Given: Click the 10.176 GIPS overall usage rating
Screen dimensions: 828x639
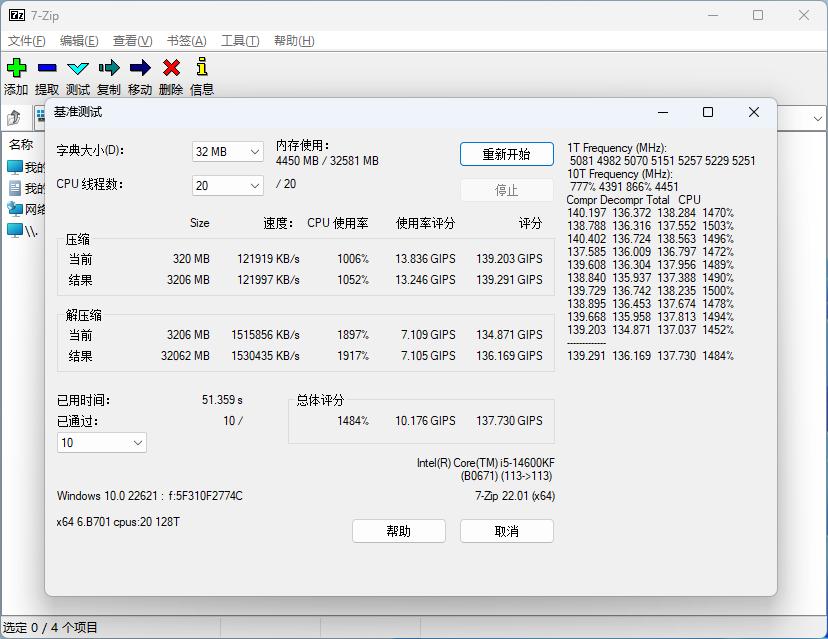Looking at the screenshot, I should 425,420.
